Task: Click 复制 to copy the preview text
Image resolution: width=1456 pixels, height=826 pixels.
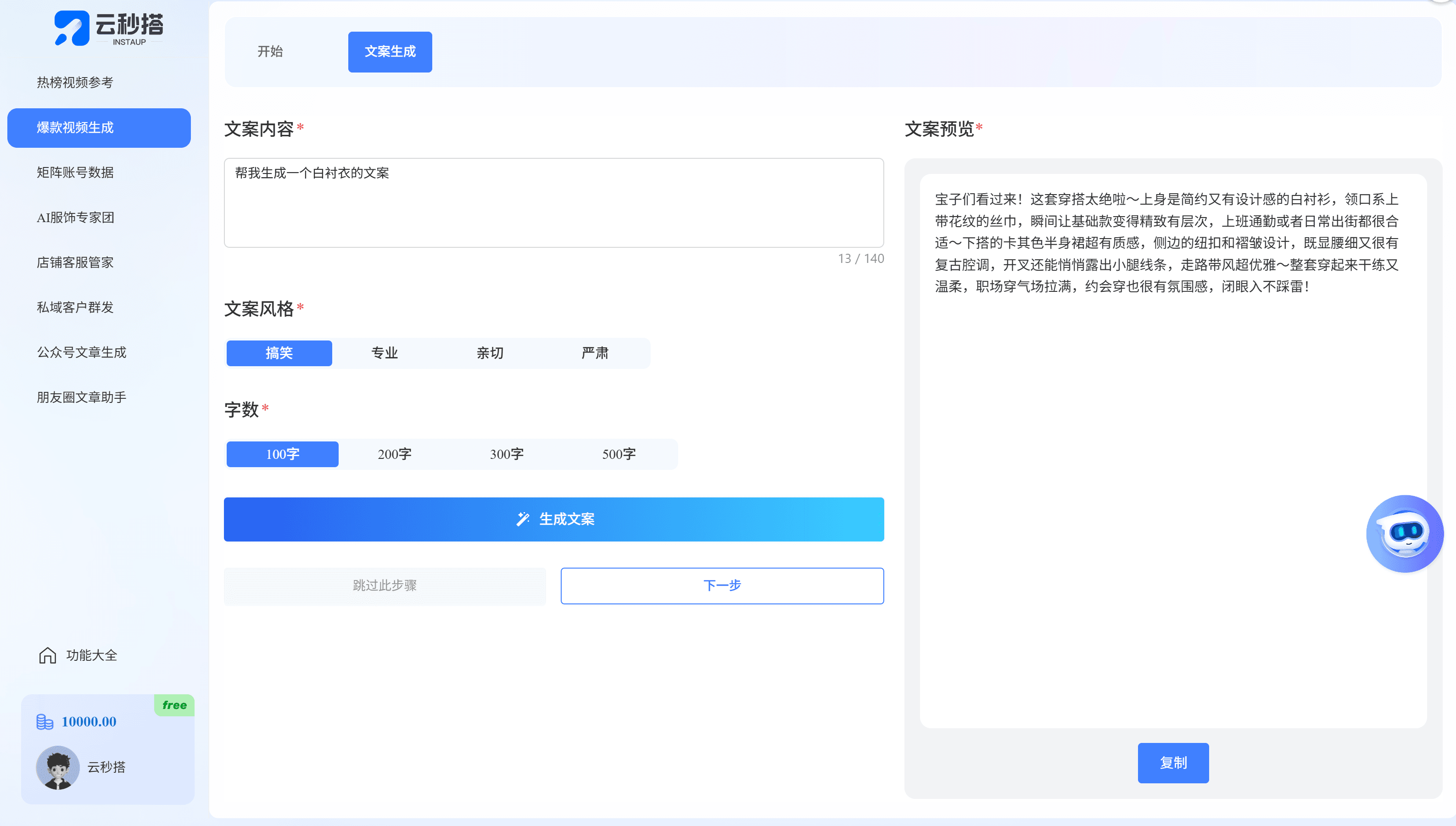Action: pyautogui.click(x=1173, y=763)
